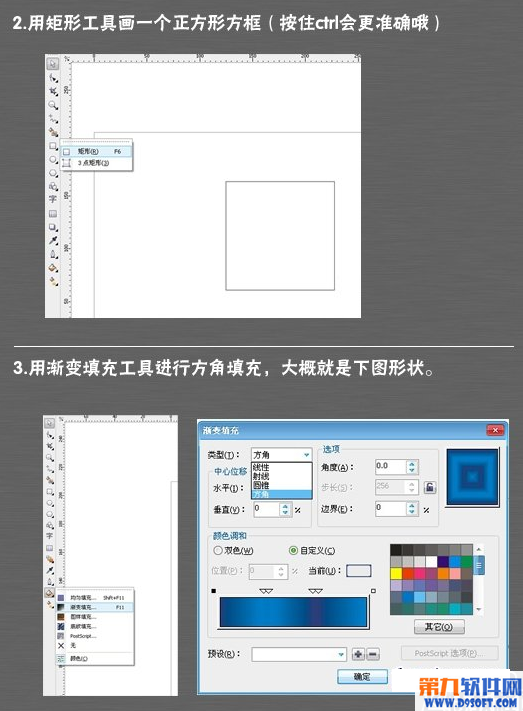The height and width of the screenshot is (711, 523).
Task: Open the 预设 preset dropdown
Action: [x=299, y=654]
